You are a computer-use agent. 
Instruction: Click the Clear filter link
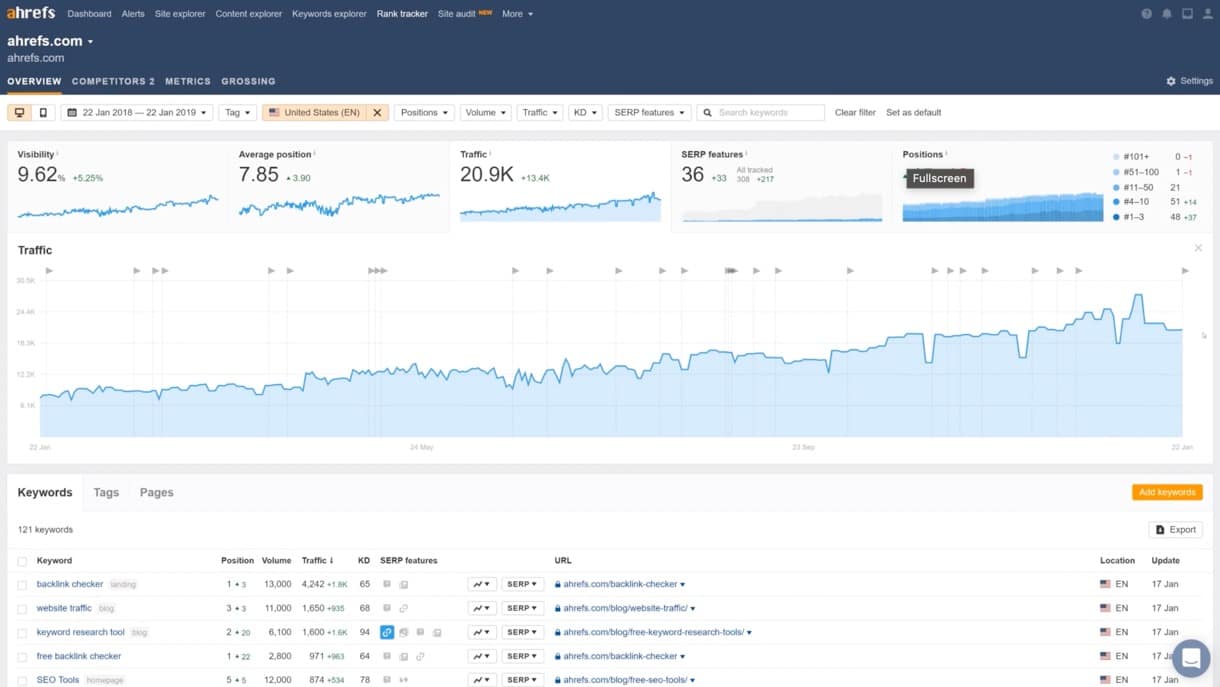(854, 112)
